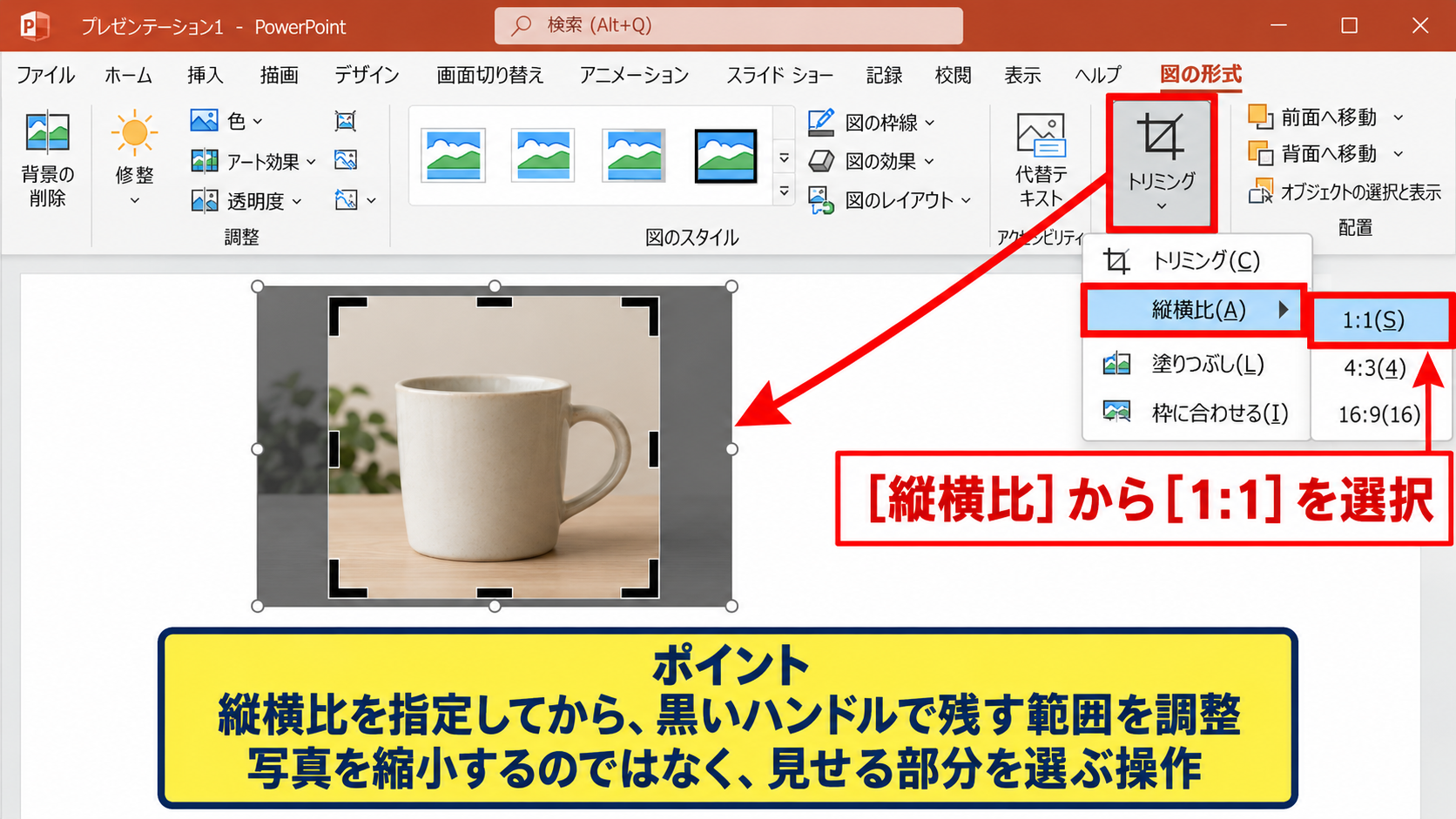
Task: Open オブジェクトの選択と表示 selection pane
Action: point(1345,191)
